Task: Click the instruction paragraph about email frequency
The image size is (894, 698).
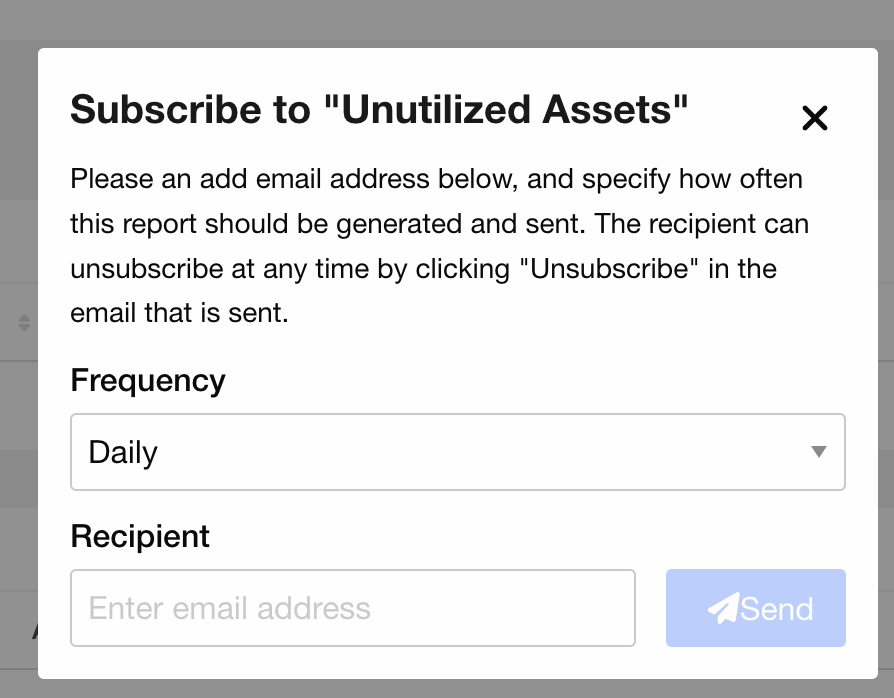Action: coord(439,246)
